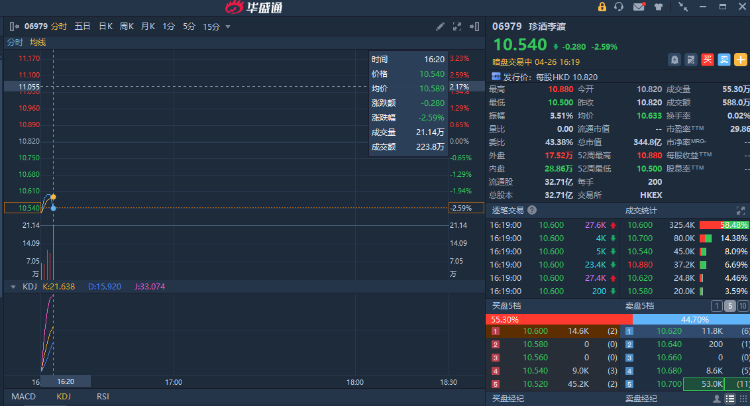Screen dimensions: 750x406
Task: Open help icon next to 逐笔交易
Action: point(532,210)
